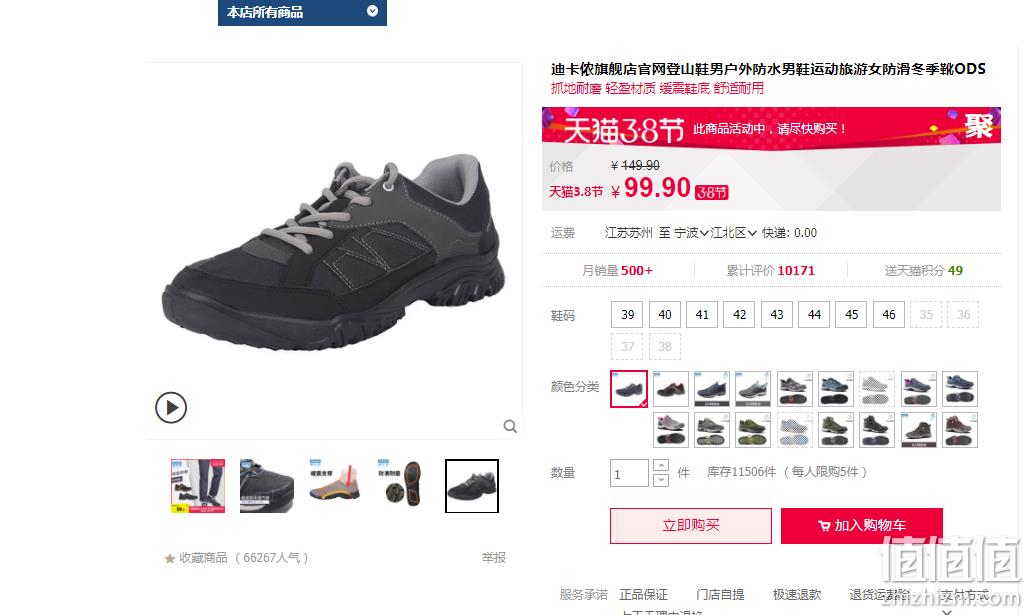Select the selected black shoe color swatch

[629, 388]
